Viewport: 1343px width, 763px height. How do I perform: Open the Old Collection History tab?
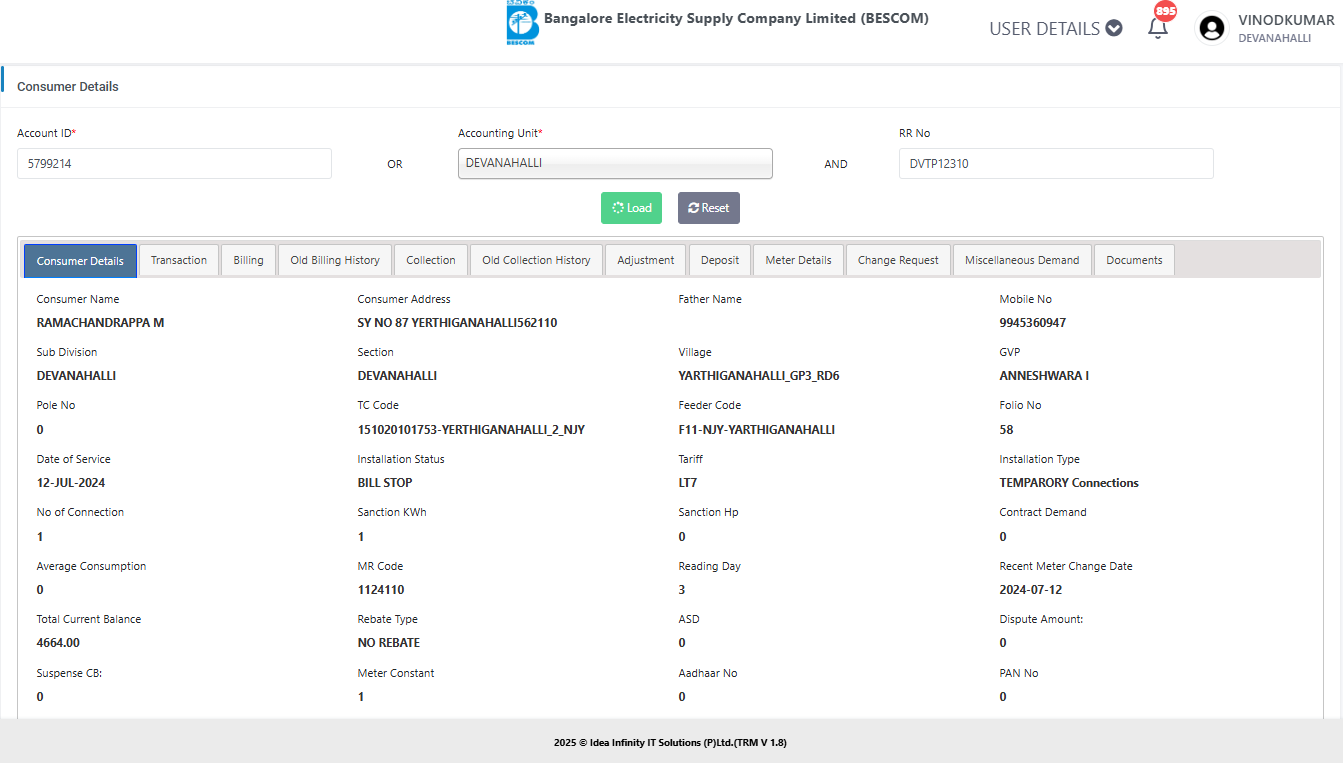[x=536, y=260]
